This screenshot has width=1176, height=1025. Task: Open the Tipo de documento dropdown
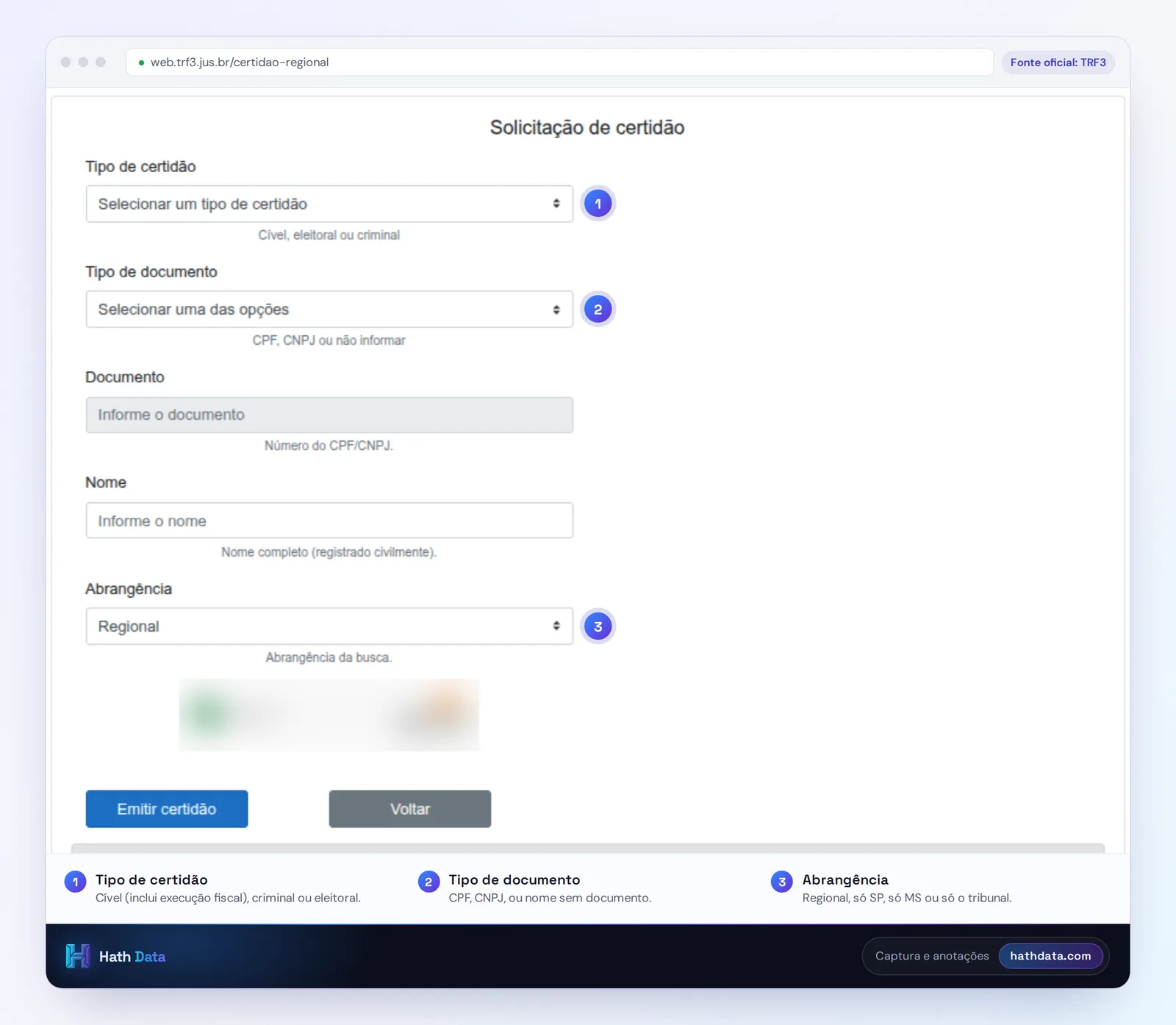pyautogui.click(x=329, y=310)
